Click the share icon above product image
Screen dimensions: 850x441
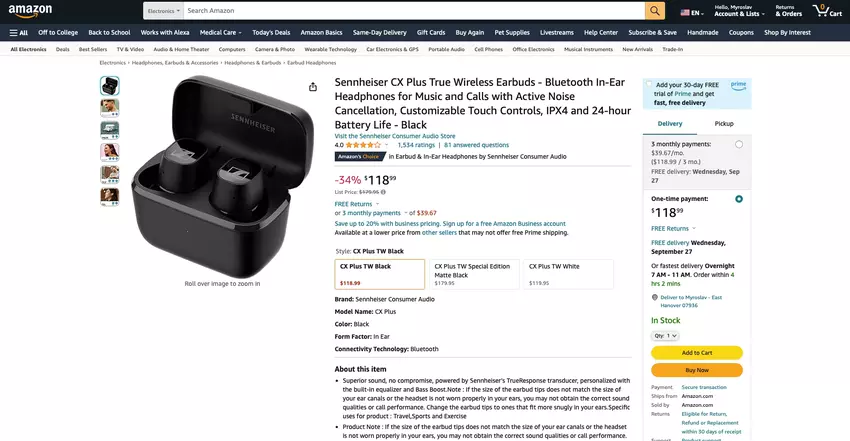coord(313,87)
